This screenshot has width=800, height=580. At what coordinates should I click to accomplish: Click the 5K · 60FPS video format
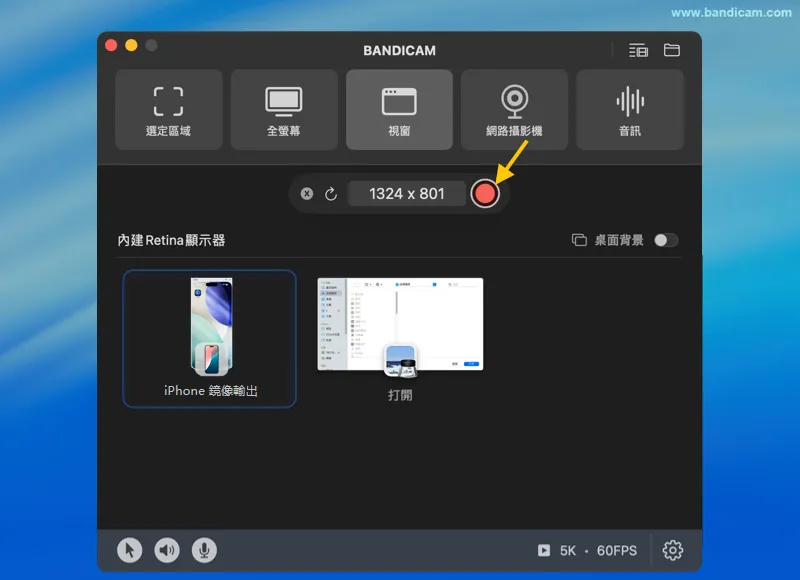tap(598, 550)
